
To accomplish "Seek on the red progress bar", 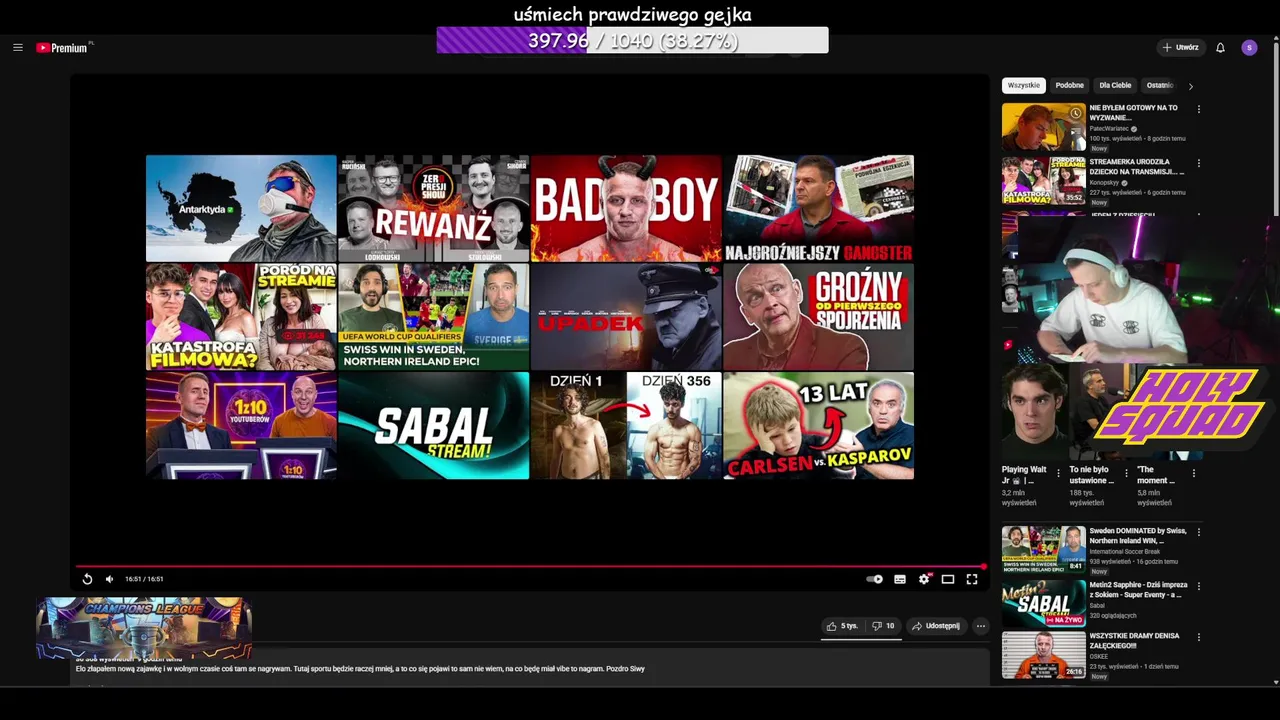I will click(x=530, y=567).
